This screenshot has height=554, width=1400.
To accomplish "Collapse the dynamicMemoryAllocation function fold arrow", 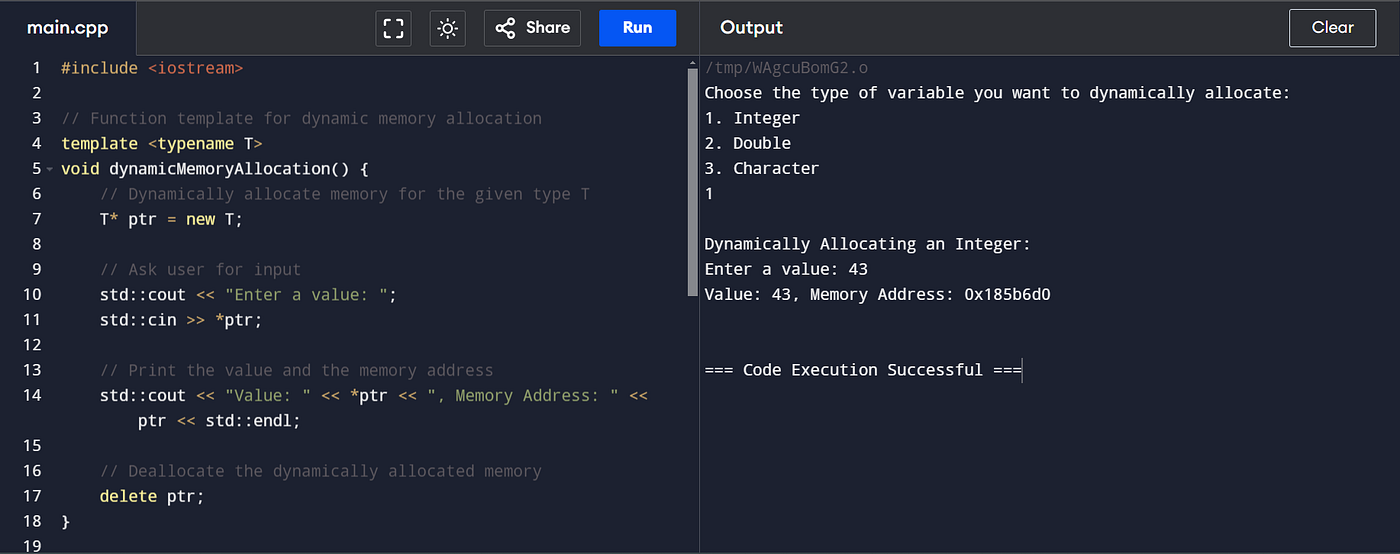I will click(49, 169).
